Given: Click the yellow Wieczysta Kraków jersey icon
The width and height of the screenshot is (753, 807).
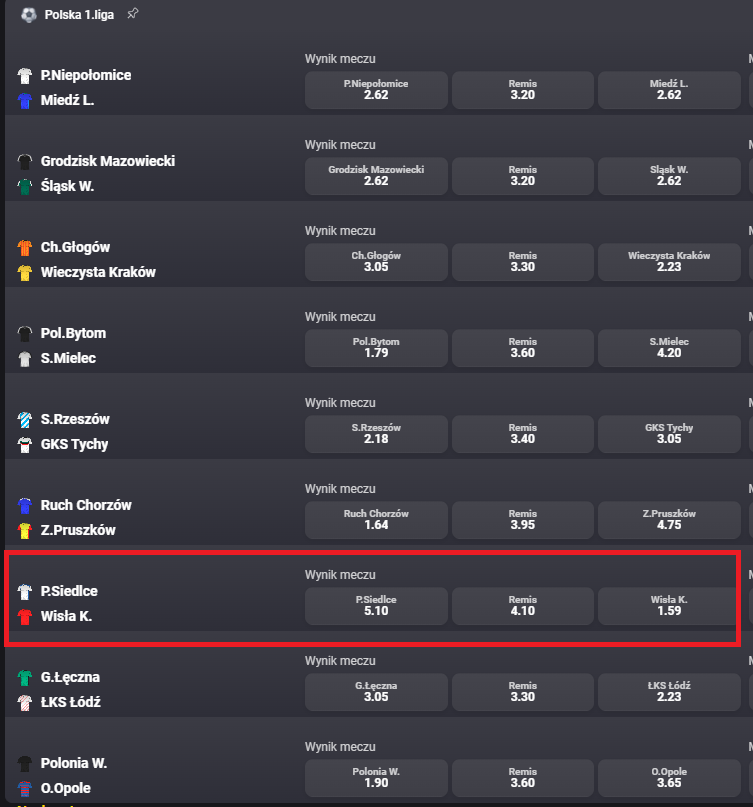Looking at the screenshot, I should tap(25, 272).
